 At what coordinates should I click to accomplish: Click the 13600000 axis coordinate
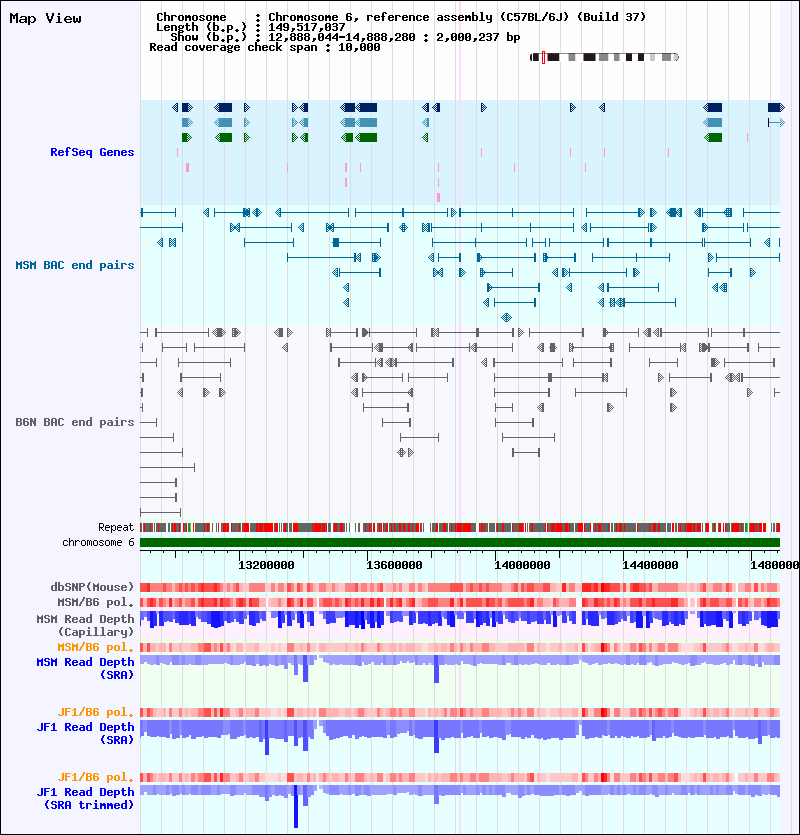pos(394,565)
